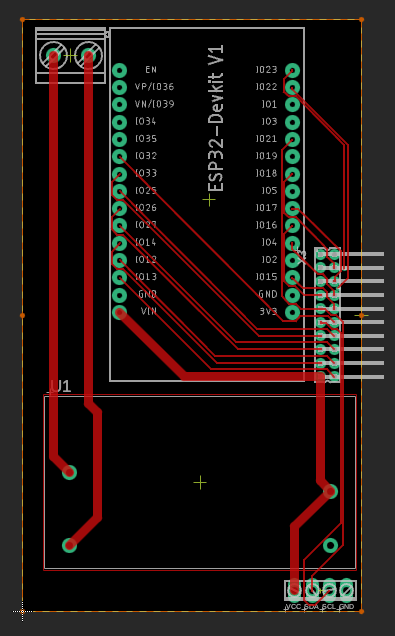Click the 3V3 pad on the ESP32
This screenshot has height=636, width=395.
click(x=292, y=312)
